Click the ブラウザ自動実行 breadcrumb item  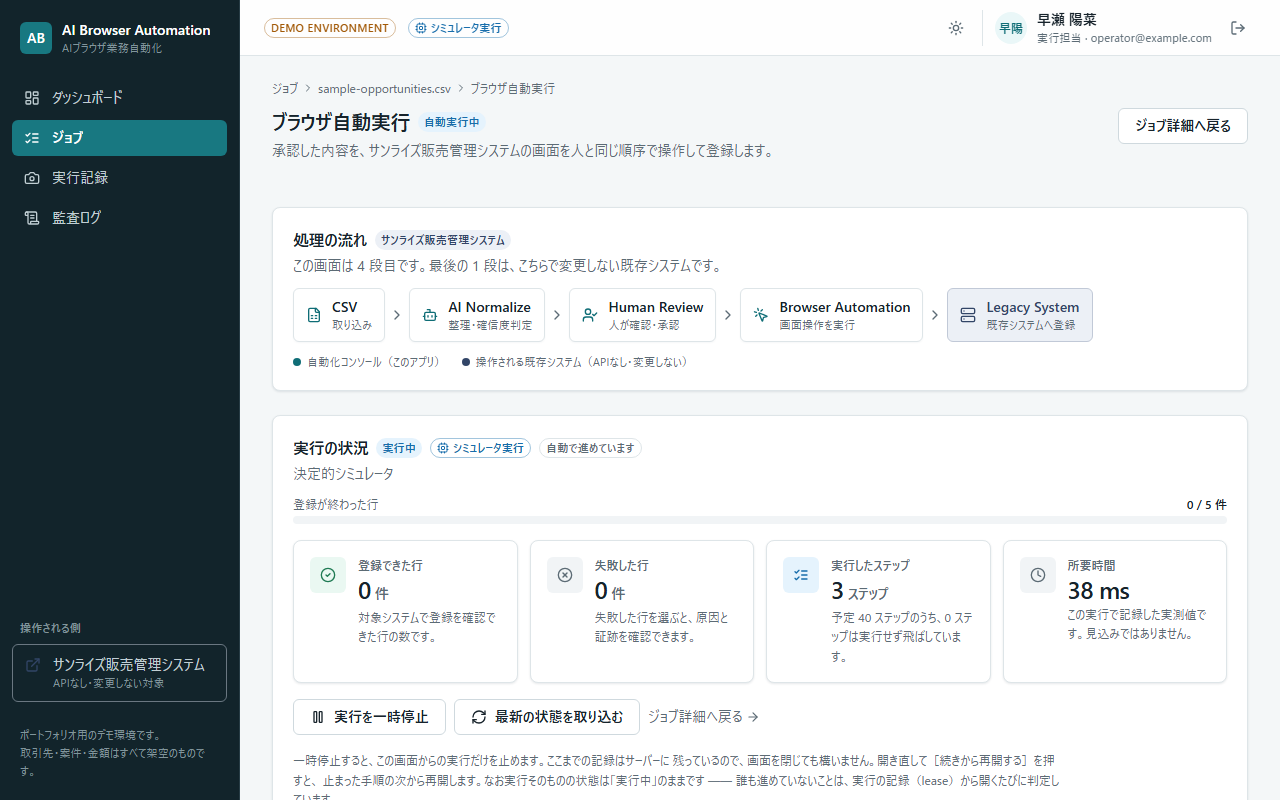coord(512,88)
